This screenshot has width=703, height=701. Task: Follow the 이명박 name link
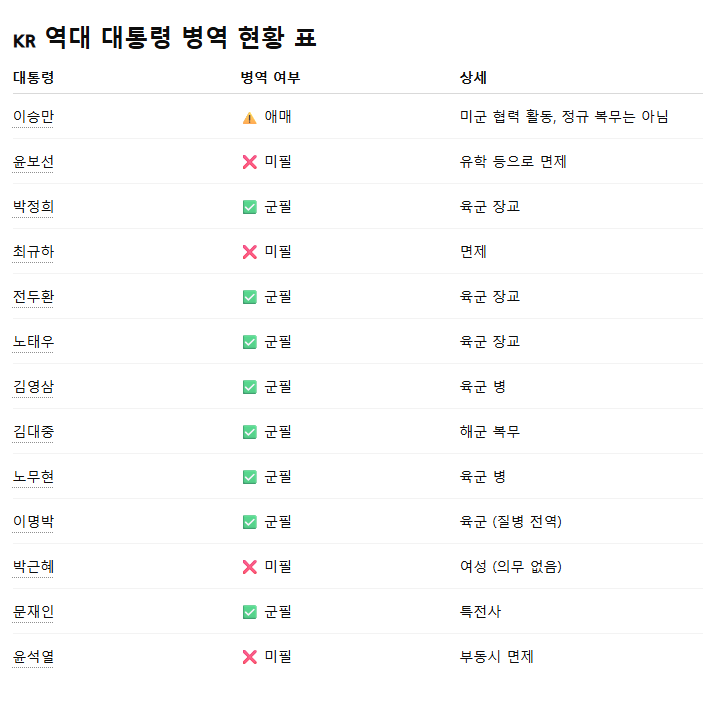tap(33, 521)
